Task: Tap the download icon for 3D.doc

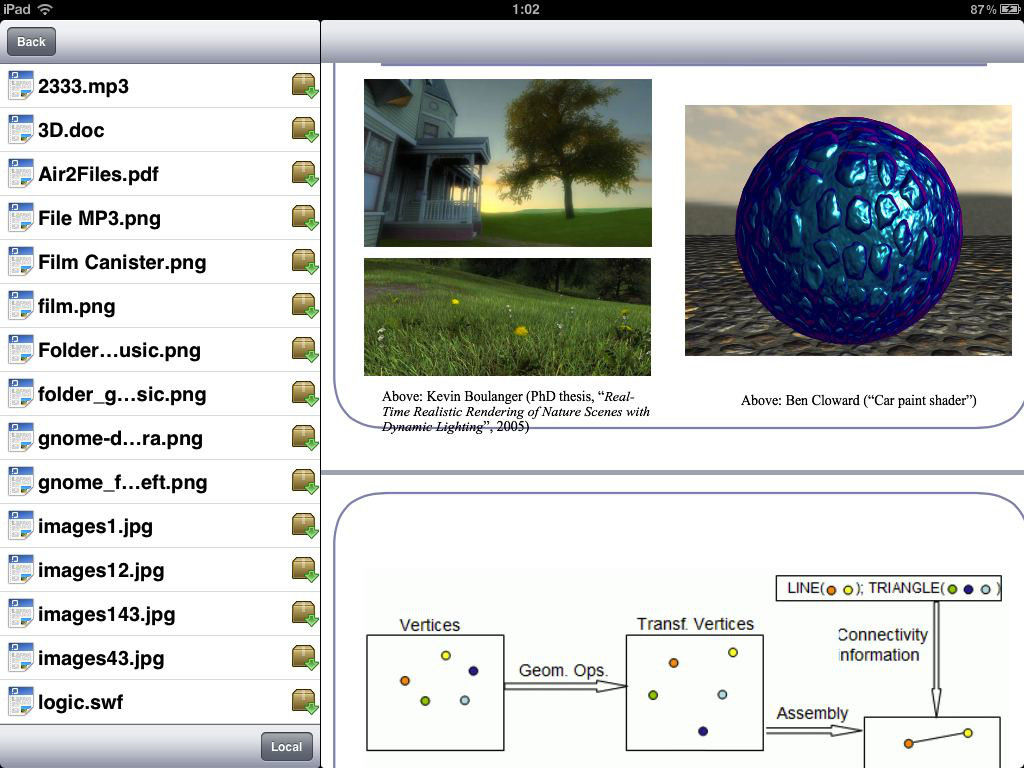Action: [304, 129]
